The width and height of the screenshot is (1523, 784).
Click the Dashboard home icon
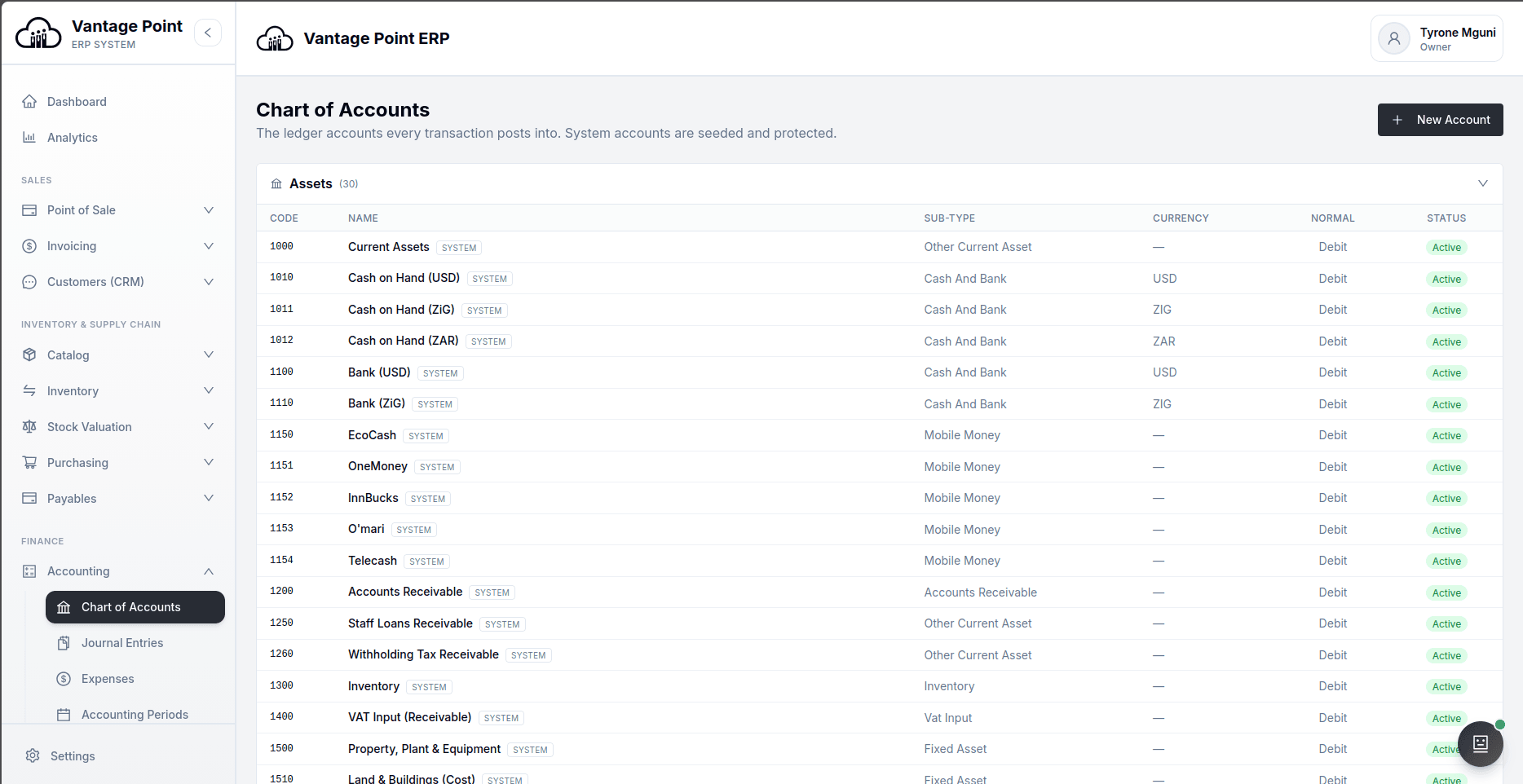coord(29,102)
